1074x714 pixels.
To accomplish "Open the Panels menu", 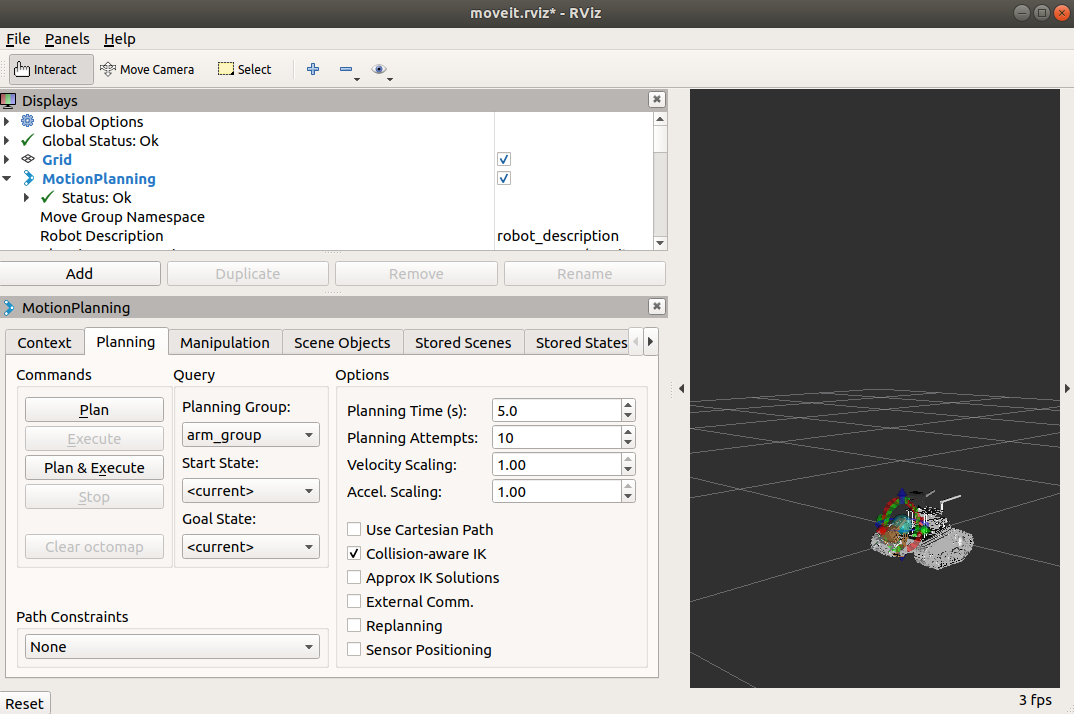I will click(67, 39).
